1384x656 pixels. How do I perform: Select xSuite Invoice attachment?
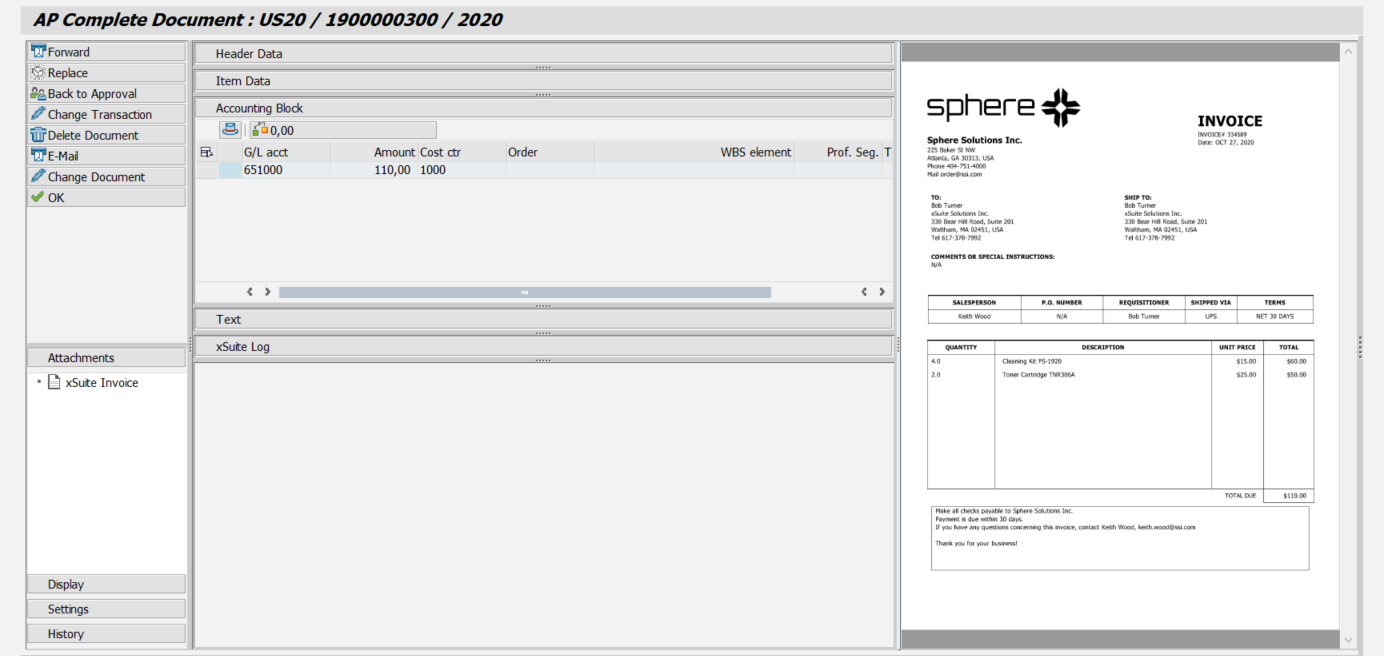point(101,383)
